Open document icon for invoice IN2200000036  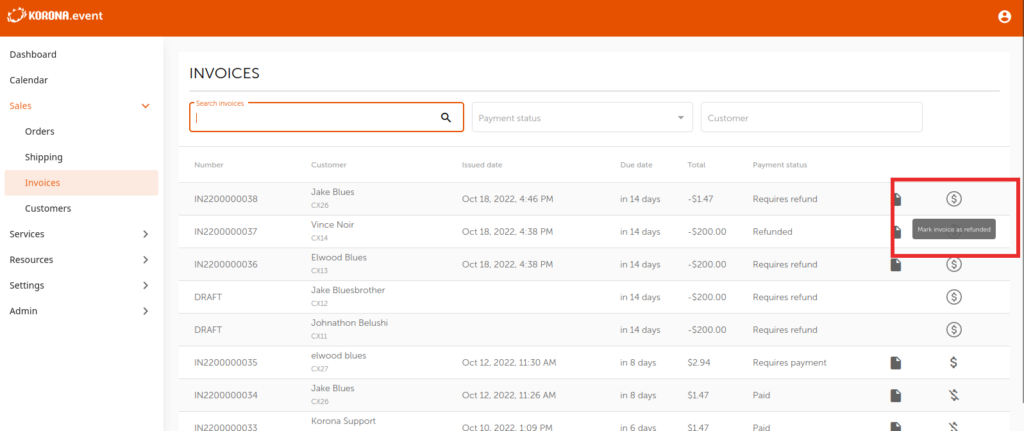coord(897,264)
